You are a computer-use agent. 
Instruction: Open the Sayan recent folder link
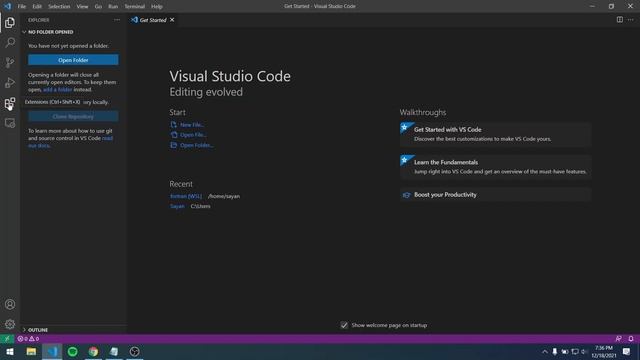pyautogui.click(x=177, y=206)
